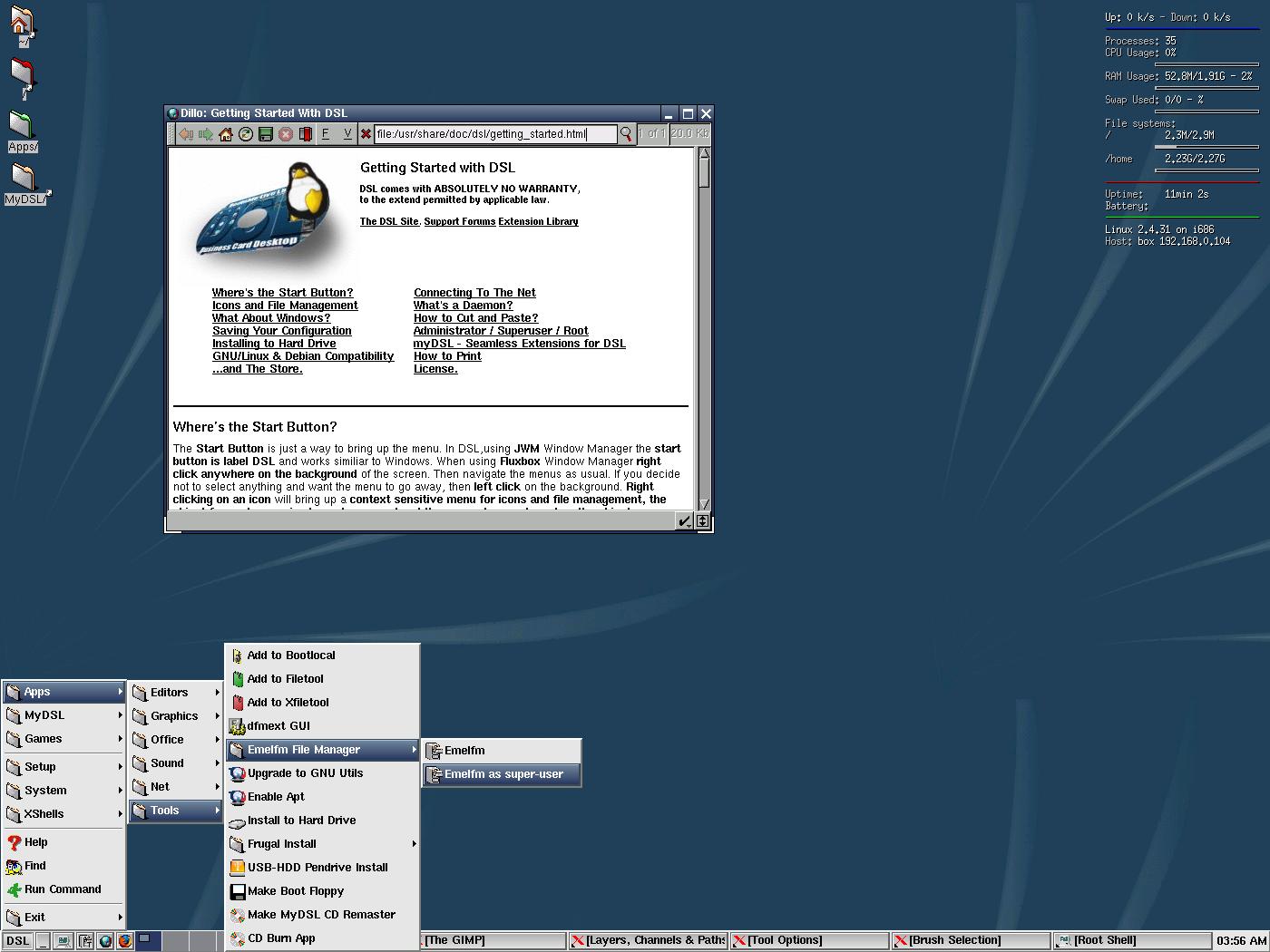
Task: Go forward using Dillo's forward arrow
Action: point(206,134)
